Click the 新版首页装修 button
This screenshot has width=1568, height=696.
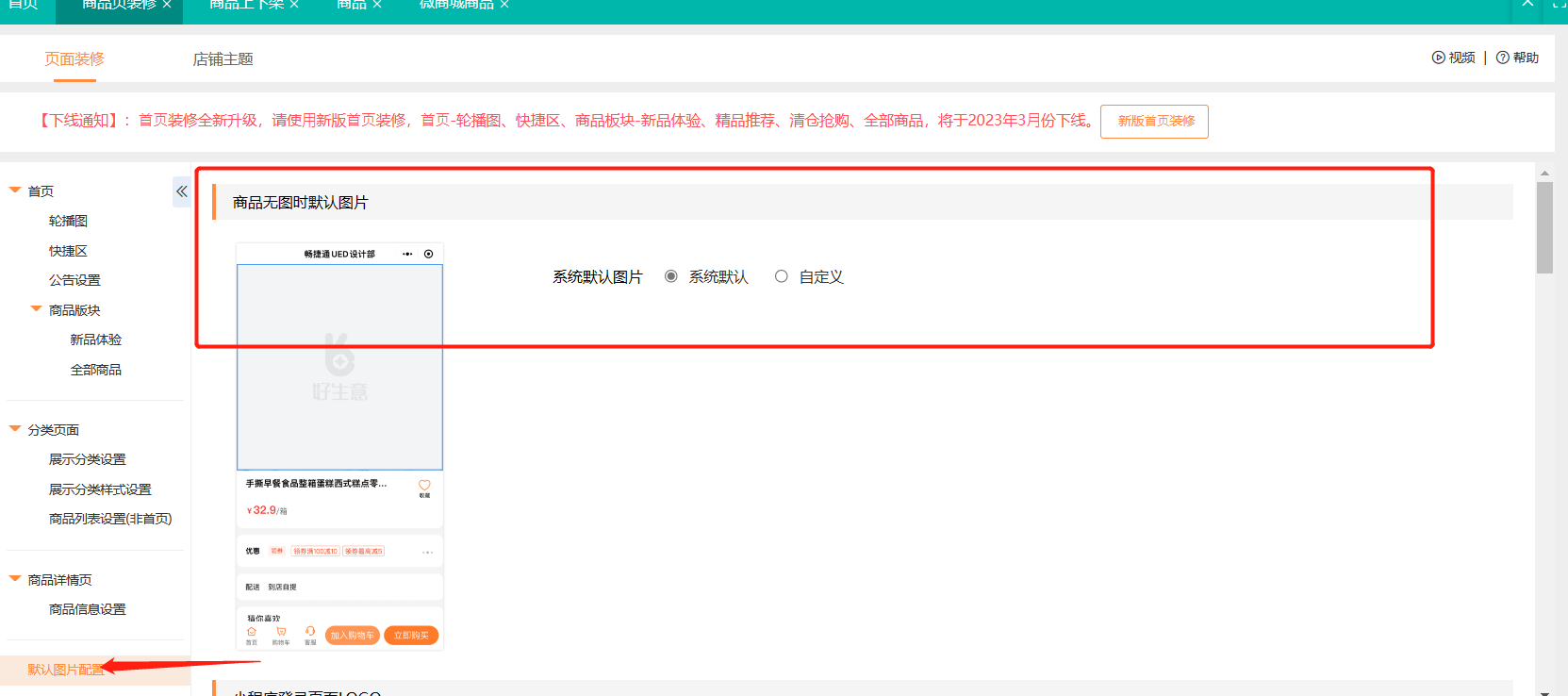[1154, 121]
